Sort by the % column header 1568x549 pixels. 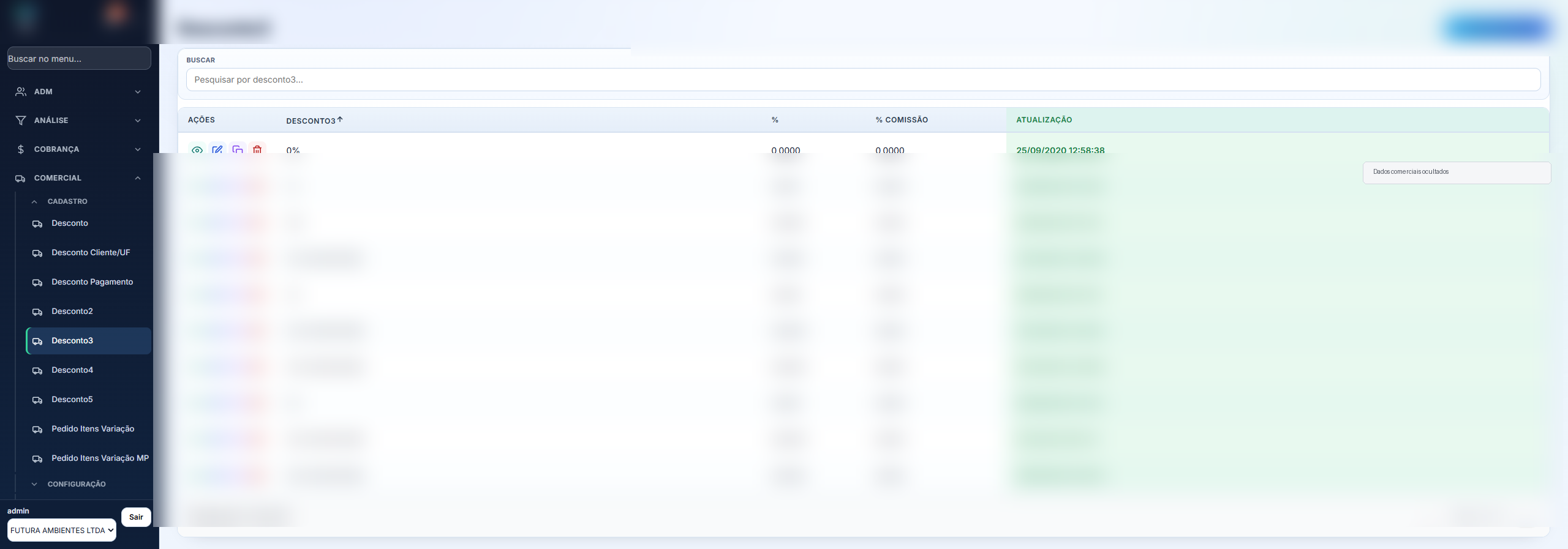[x=775, y=120]
